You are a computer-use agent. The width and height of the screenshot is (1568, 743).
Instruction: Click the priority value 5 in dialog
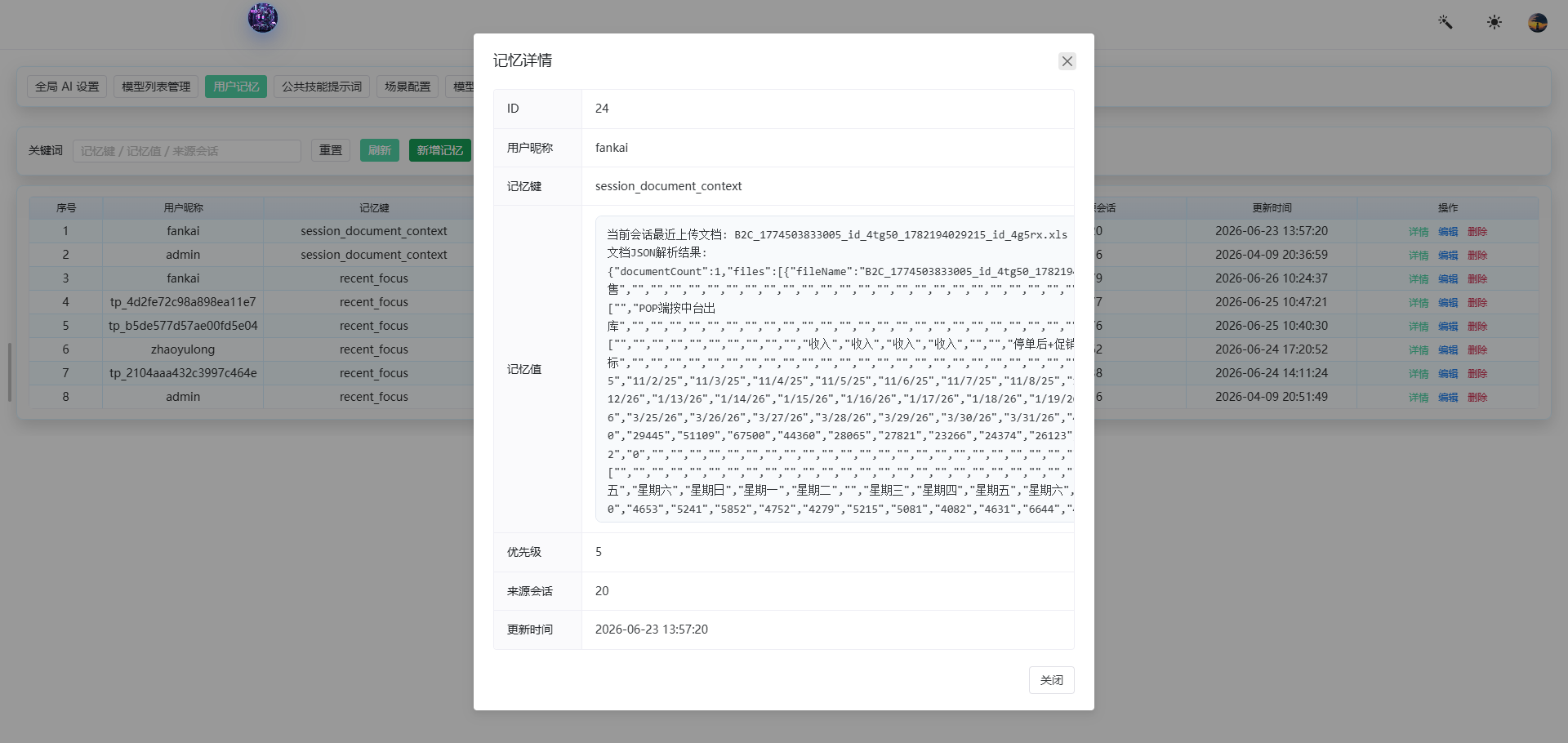(599, 552)
